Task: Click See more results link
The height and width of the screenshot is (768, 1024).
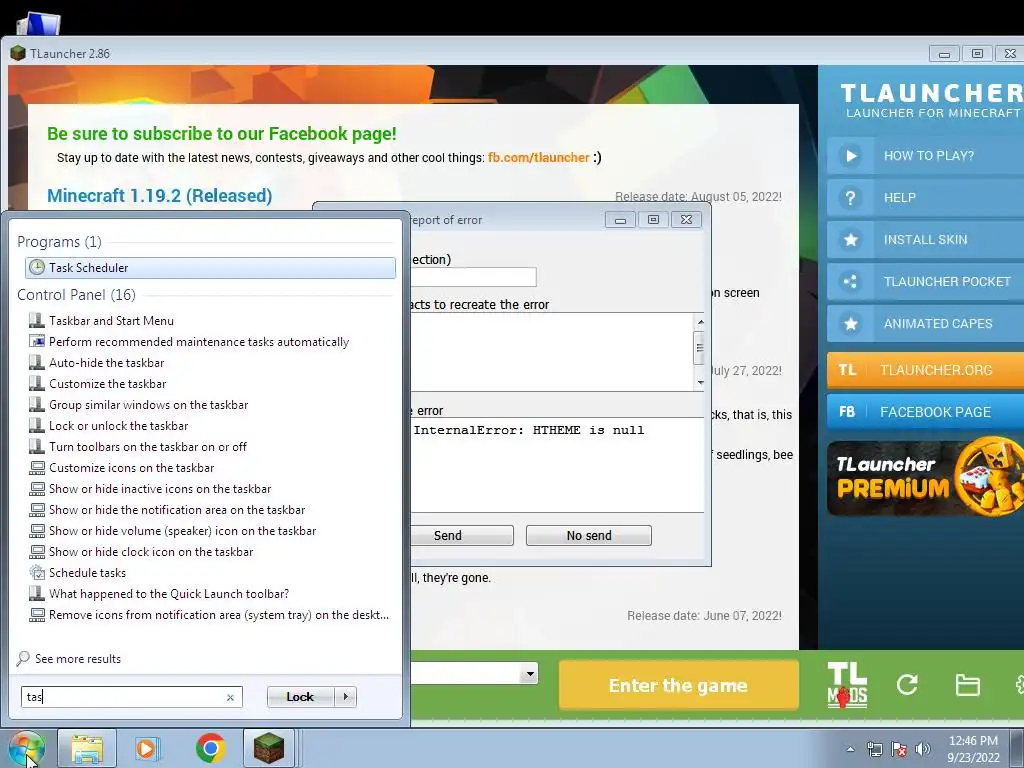Action: point(78,659)
